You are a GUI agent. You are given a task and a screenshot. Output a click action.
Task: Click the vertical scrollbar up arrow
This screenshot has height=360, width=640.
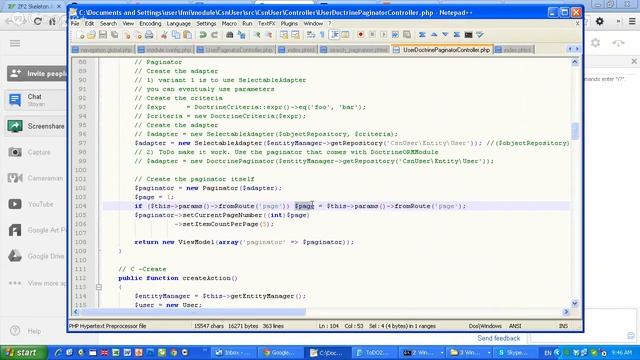point(575,62)
